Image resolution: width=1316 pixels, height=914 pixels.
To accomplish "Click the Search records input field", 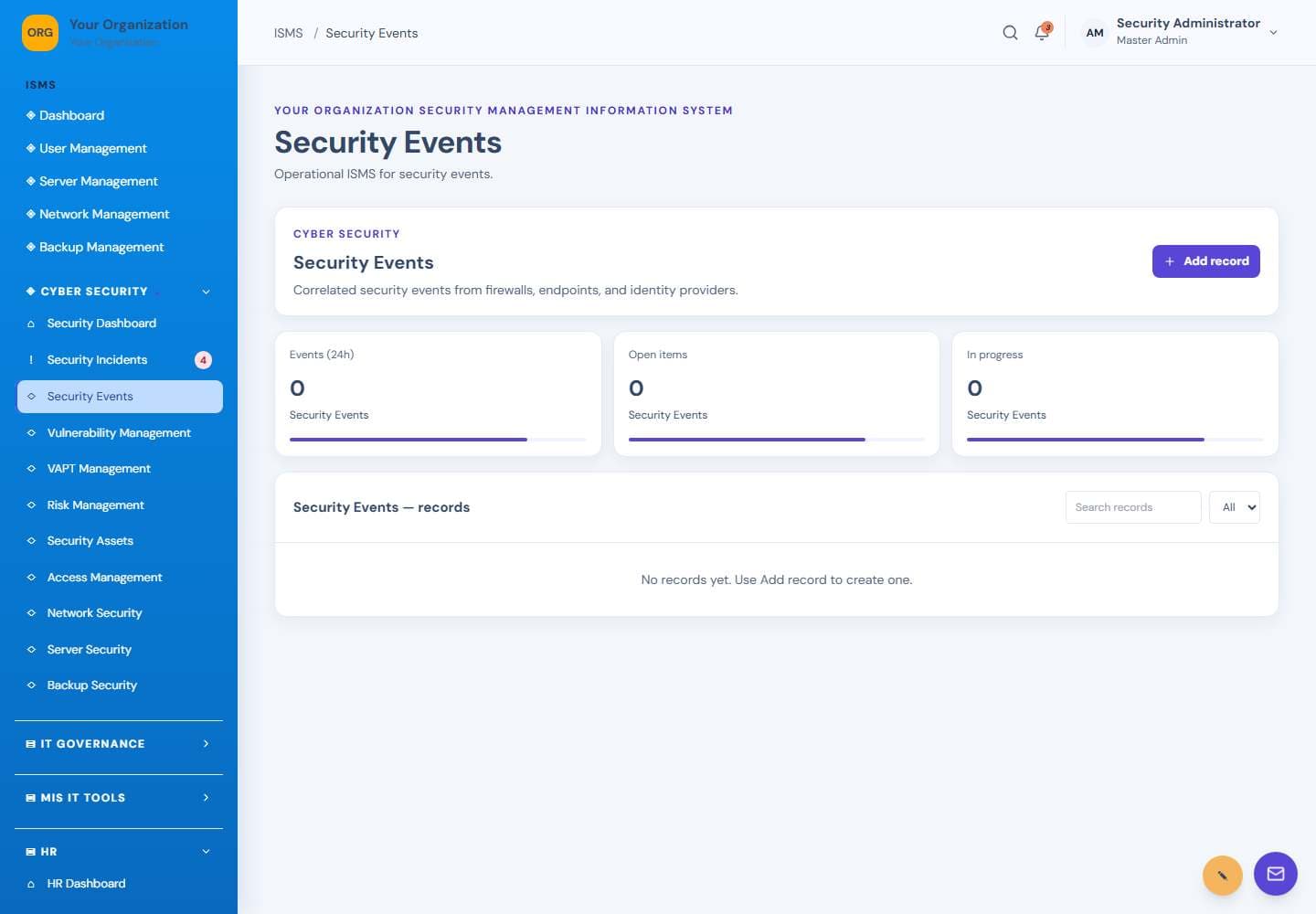I will click(x=1133, y=507).
